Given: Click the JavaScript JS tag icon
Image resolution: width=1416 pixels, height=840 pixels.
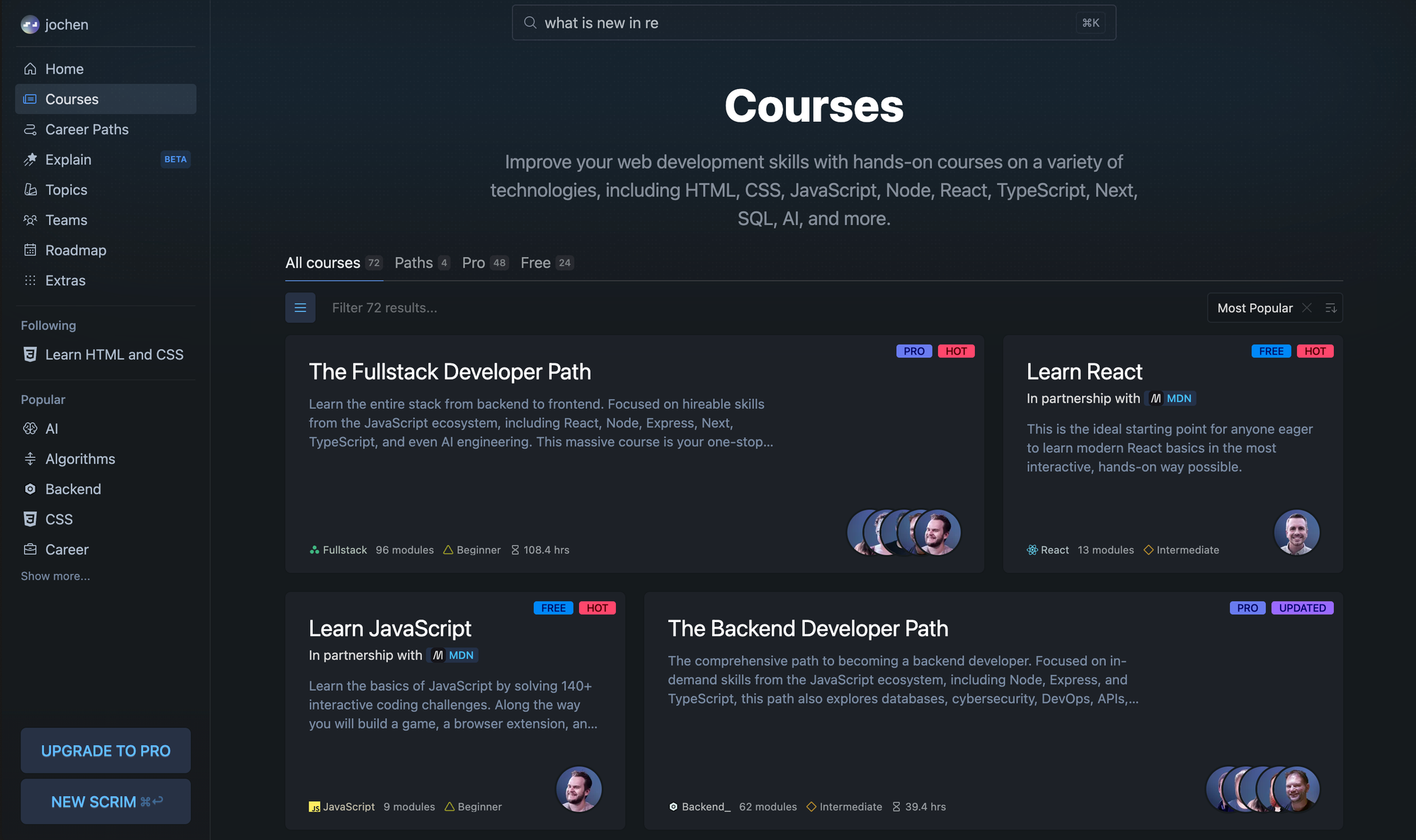Looking at the screenshot, I should (x=314, y=807).
